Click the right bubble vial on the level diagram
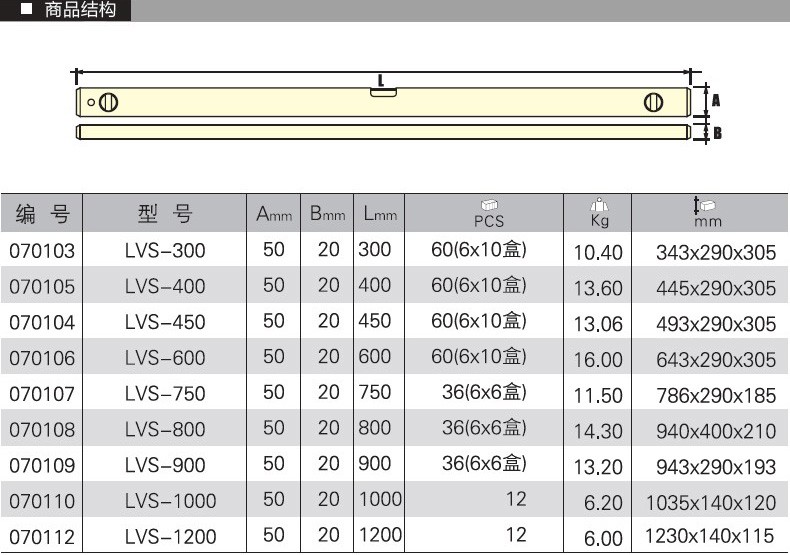The height and width of the screenshot is (555, 790). click(x=654, y=102)
